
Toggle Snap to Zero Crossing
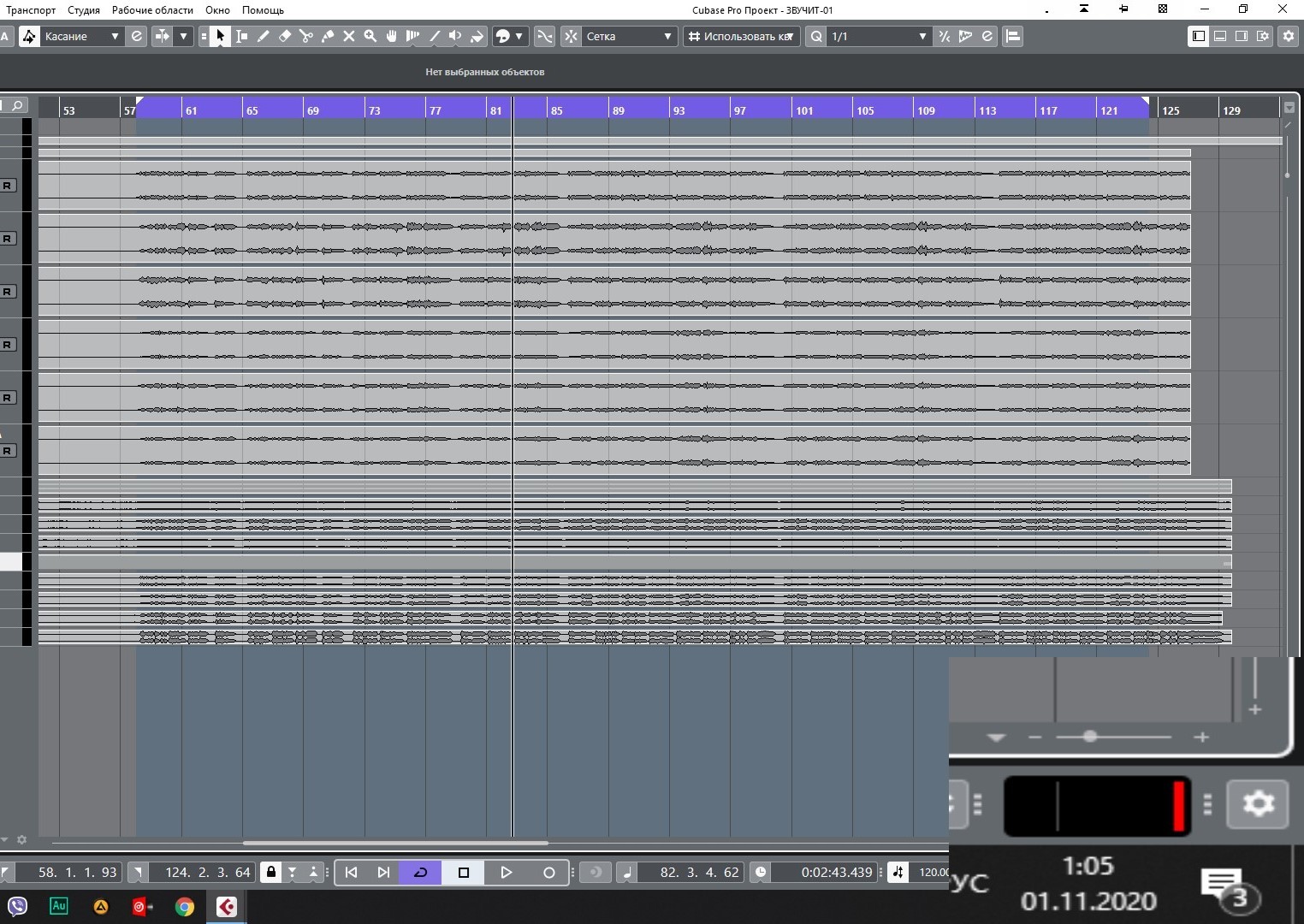click(x=544, y=36)
